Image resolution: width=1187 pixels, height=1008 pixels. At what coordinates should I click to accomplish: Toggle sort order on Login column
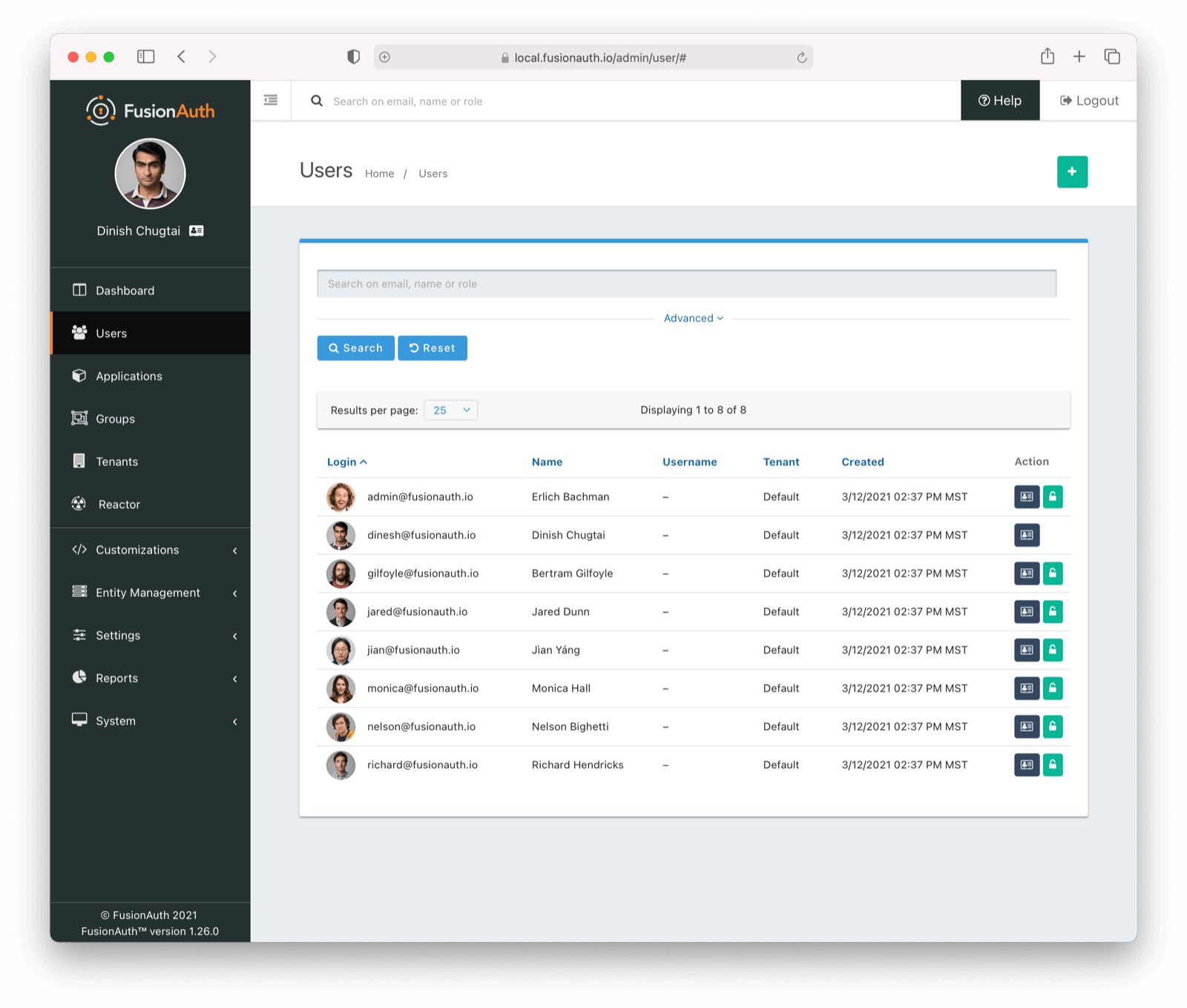pos(346,461)
